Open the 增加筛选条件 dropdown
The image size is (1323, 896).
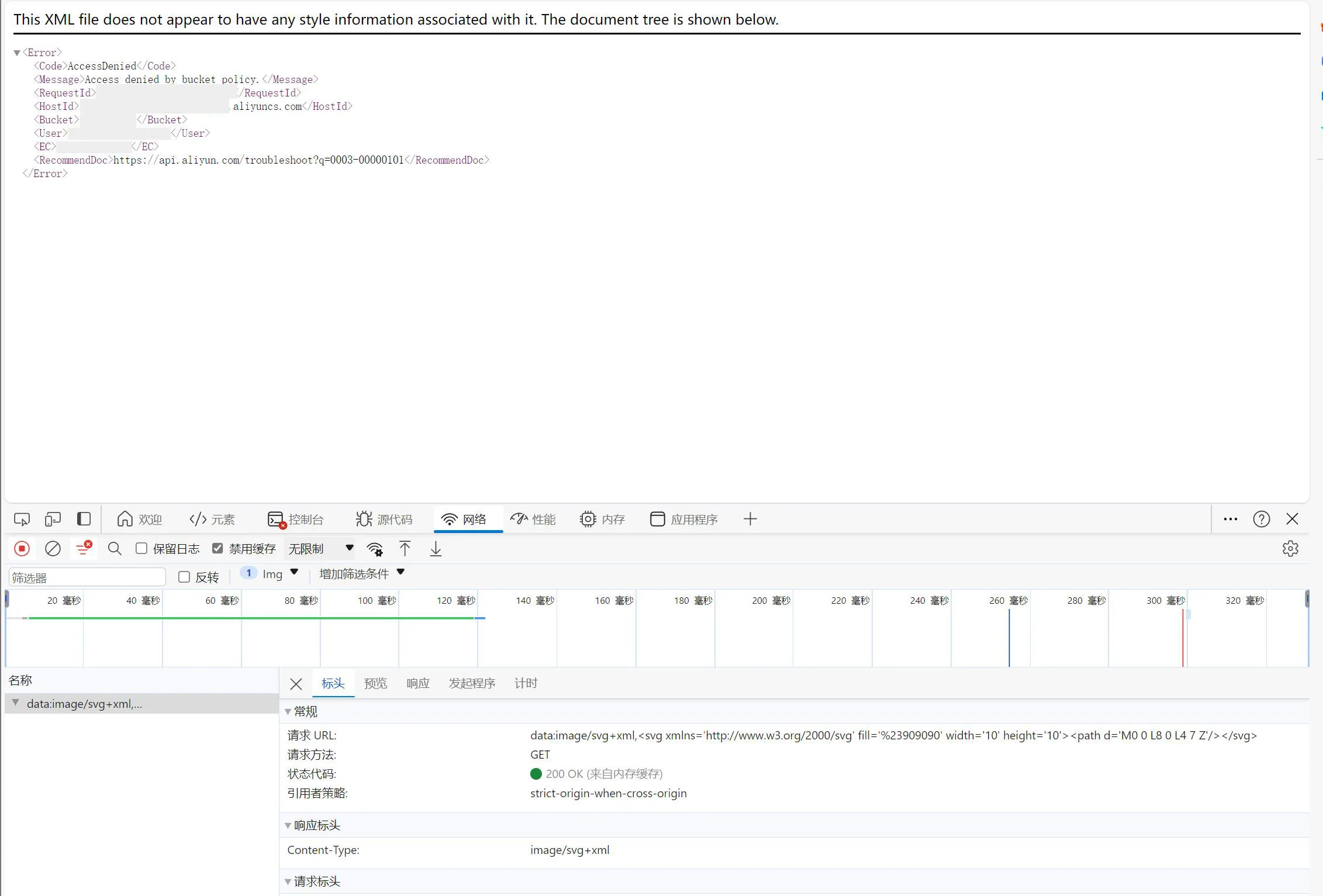tap(362, 573)
